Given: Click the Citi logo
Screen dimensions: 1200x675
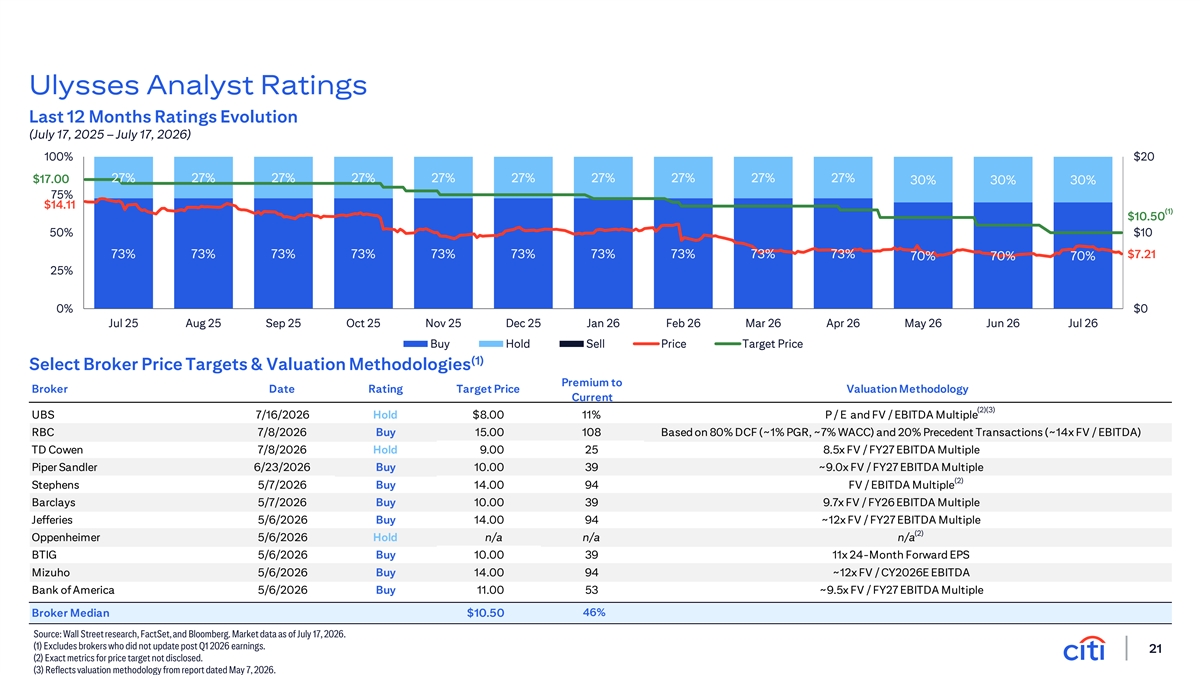Looking at the screenshot, I should (x=1085, y=649).
